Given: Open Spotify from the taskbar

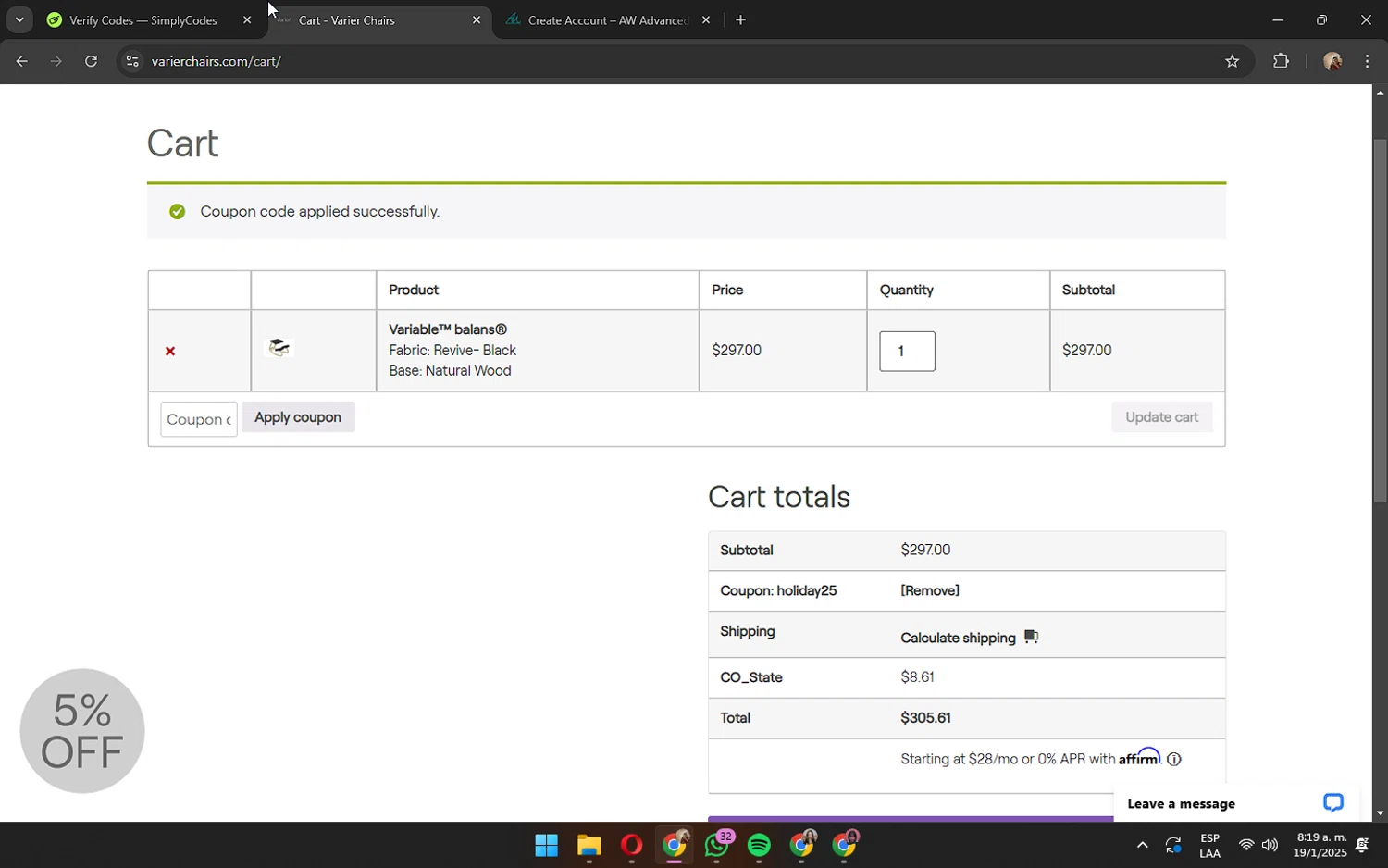Looking at the screenshot, I should [x=759, y=846].
